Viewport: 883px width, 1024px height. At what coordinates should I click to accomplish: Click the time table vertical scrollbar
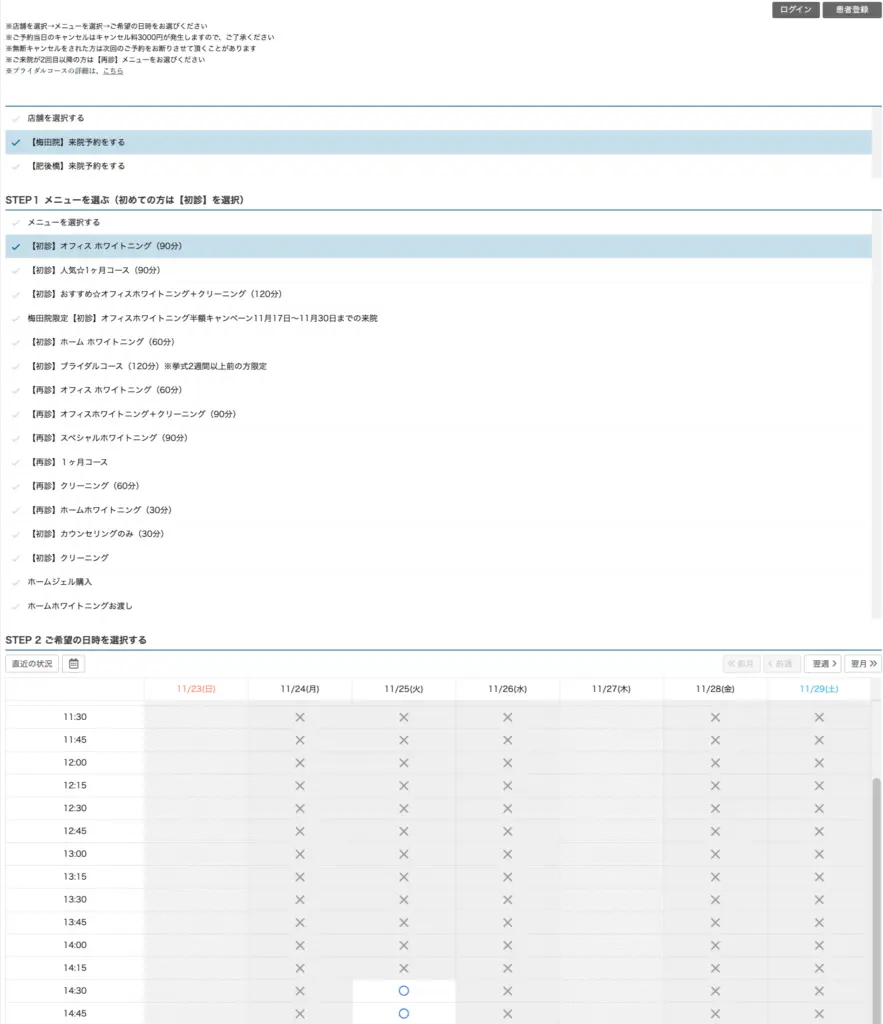(877, 880)
